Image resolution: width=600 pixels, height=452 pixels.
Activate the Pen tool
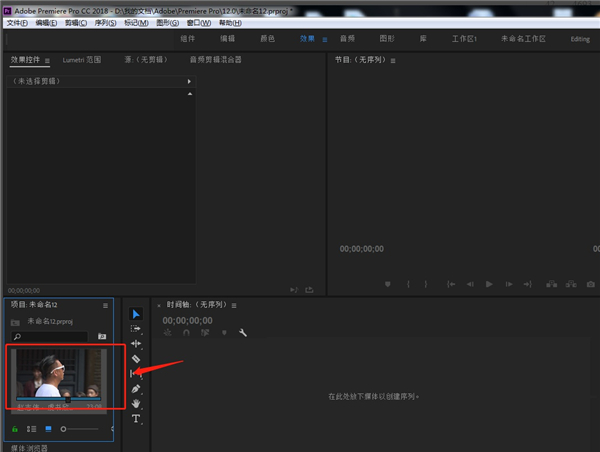[x=136, y=389]
